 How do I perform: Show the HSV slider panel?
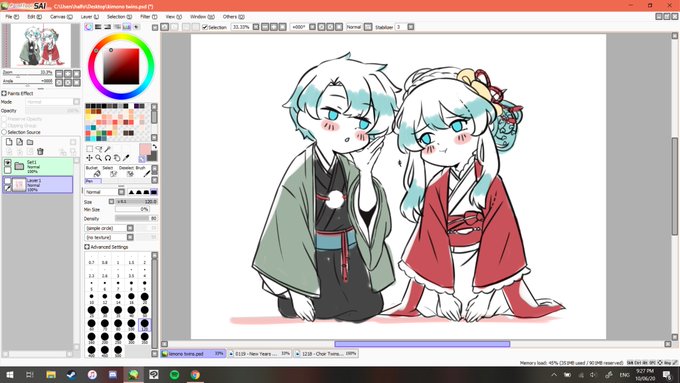(x=108, y=27)
